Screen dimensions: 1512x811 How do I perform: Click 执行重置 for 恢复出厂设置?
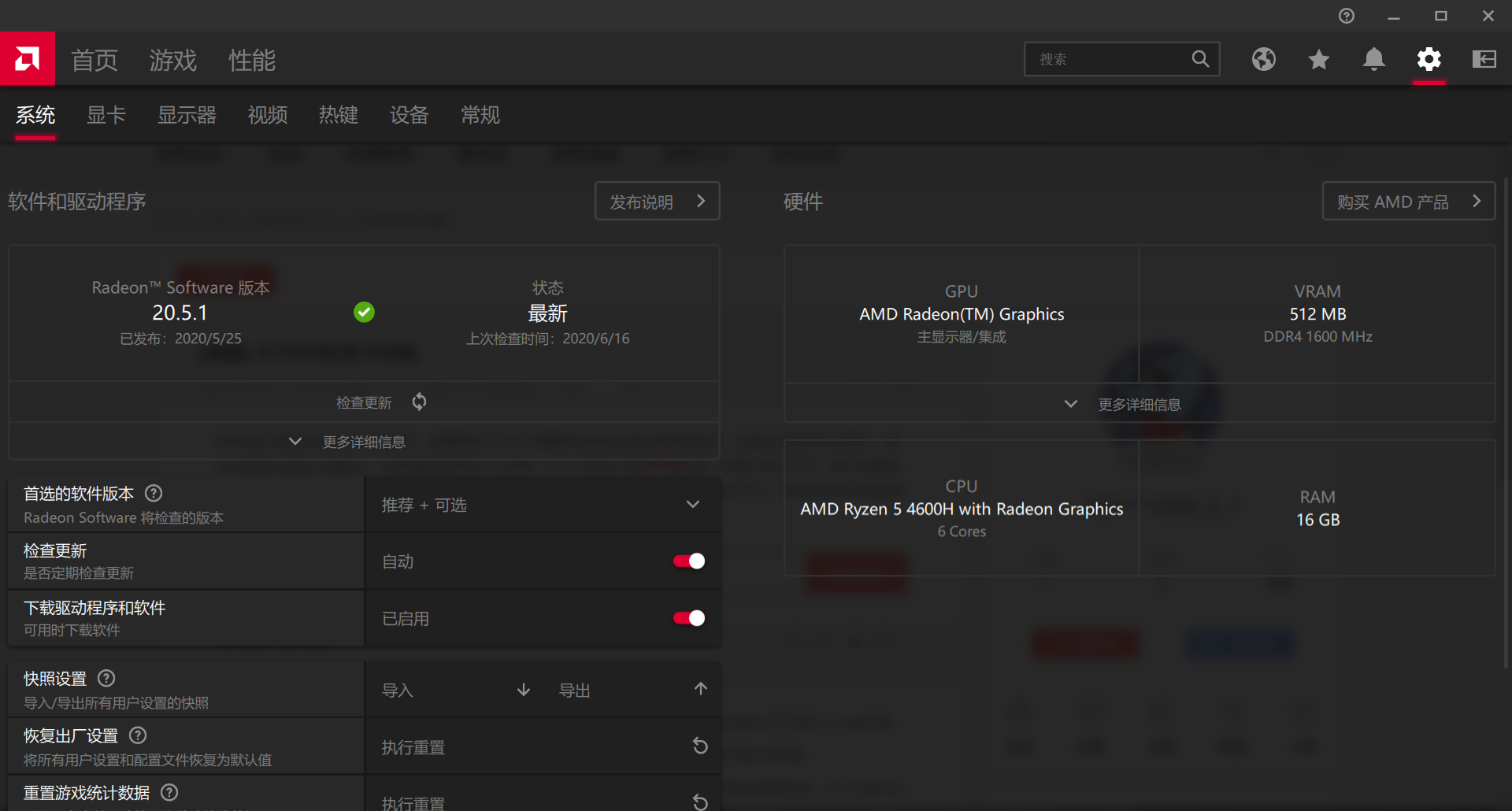click(543, 746)
